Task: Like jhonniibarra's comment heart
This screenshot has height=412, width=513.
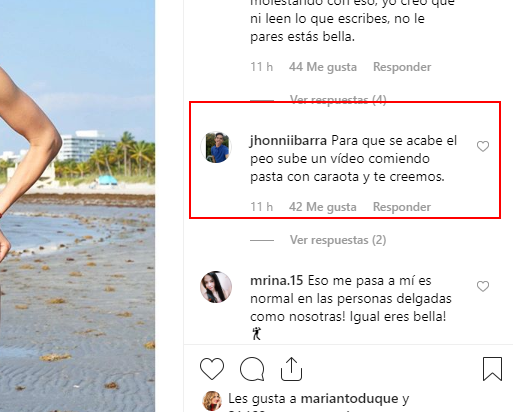Action: pyautogui.click(x=483, y=146)
